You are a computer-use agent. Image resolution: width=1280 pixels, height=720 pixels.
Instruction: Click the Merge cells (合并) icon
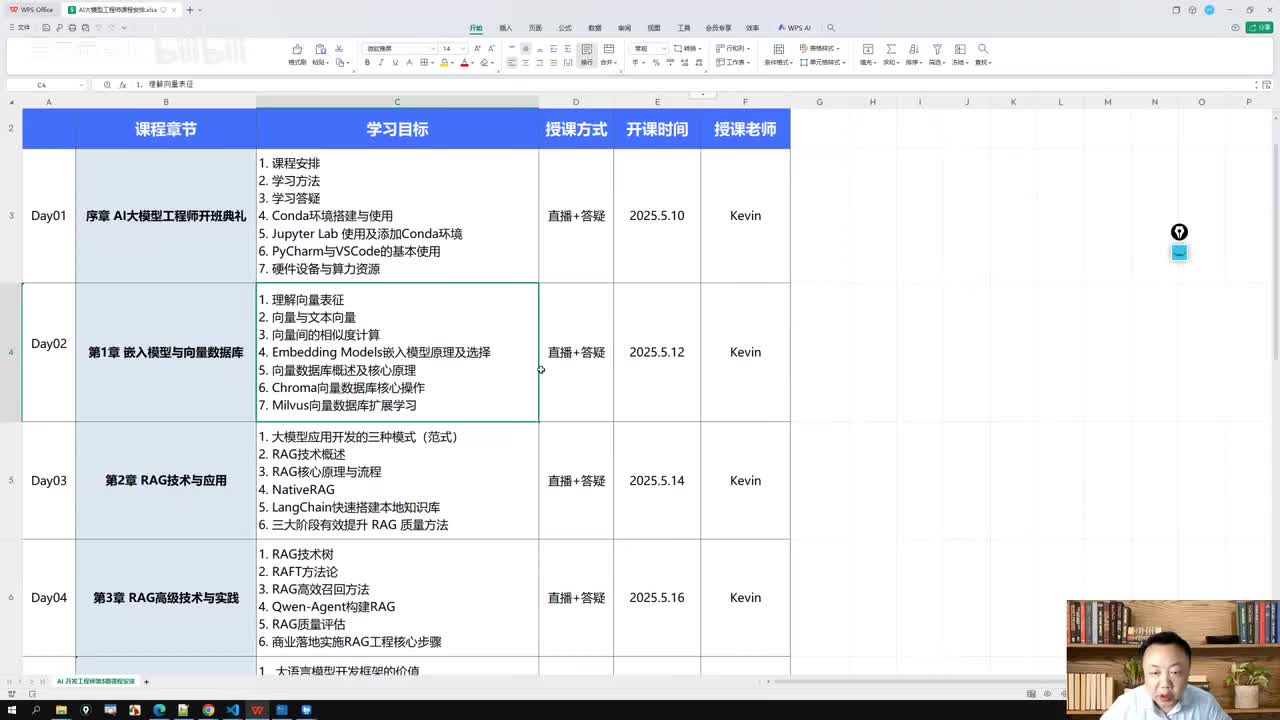[609, 49]
